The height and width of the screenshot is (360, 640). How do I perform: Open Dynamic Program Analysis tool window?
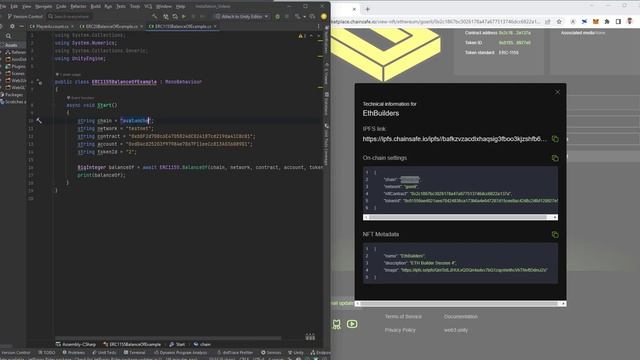point(180,352)
